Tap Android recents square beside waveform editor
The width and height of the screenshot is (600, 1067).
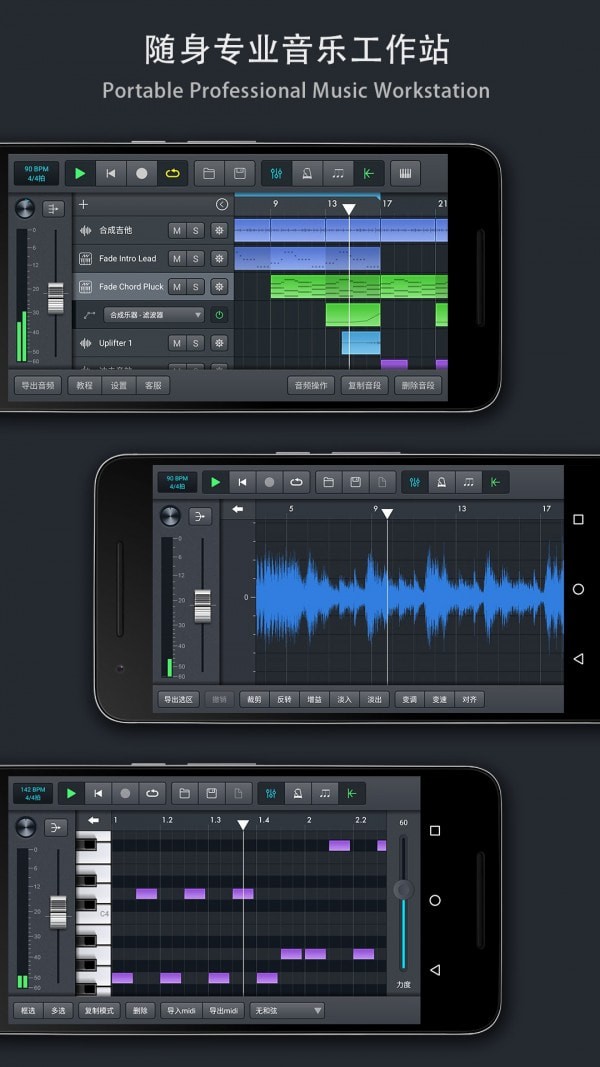[x=578, y=519]
